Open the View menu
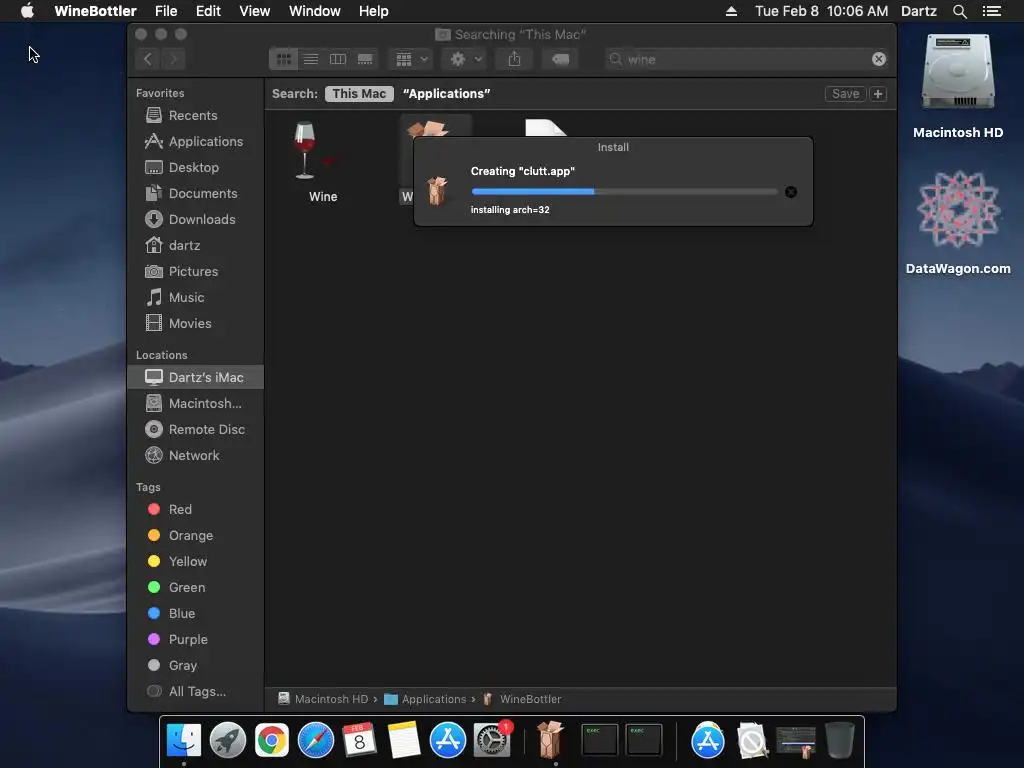This screenshot has width=1024, height=768. click(x=255, y=11)
